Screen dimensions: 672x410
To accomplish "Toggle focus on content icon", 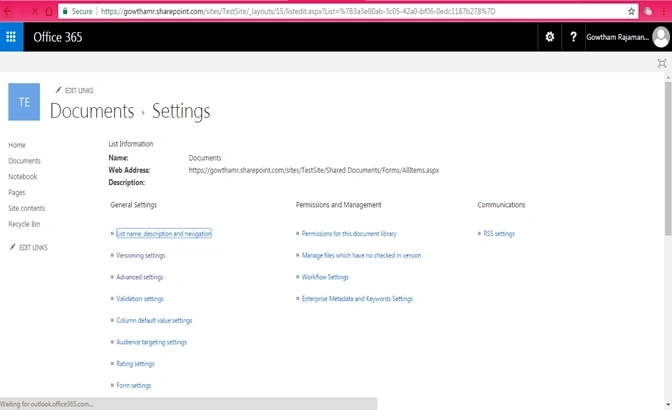I will point(662,63).
